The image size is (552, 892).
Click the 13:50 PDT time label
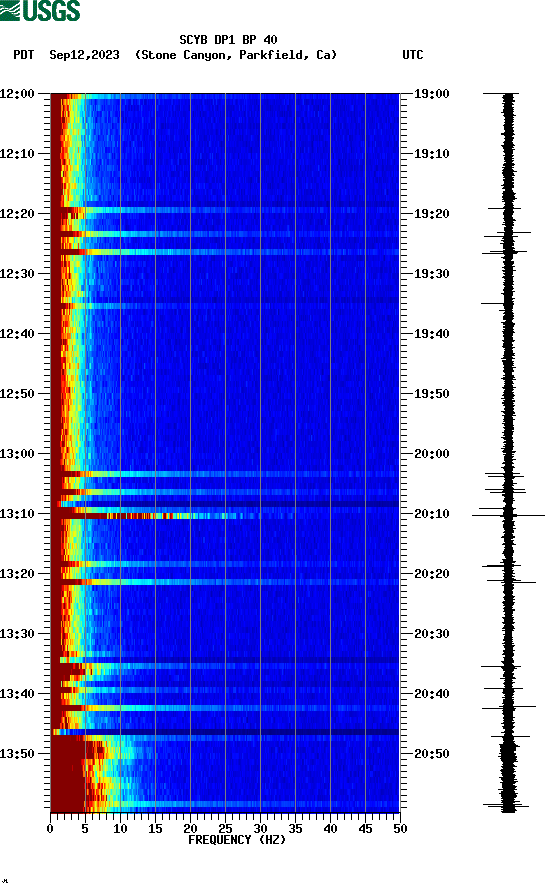pos(17,754)
